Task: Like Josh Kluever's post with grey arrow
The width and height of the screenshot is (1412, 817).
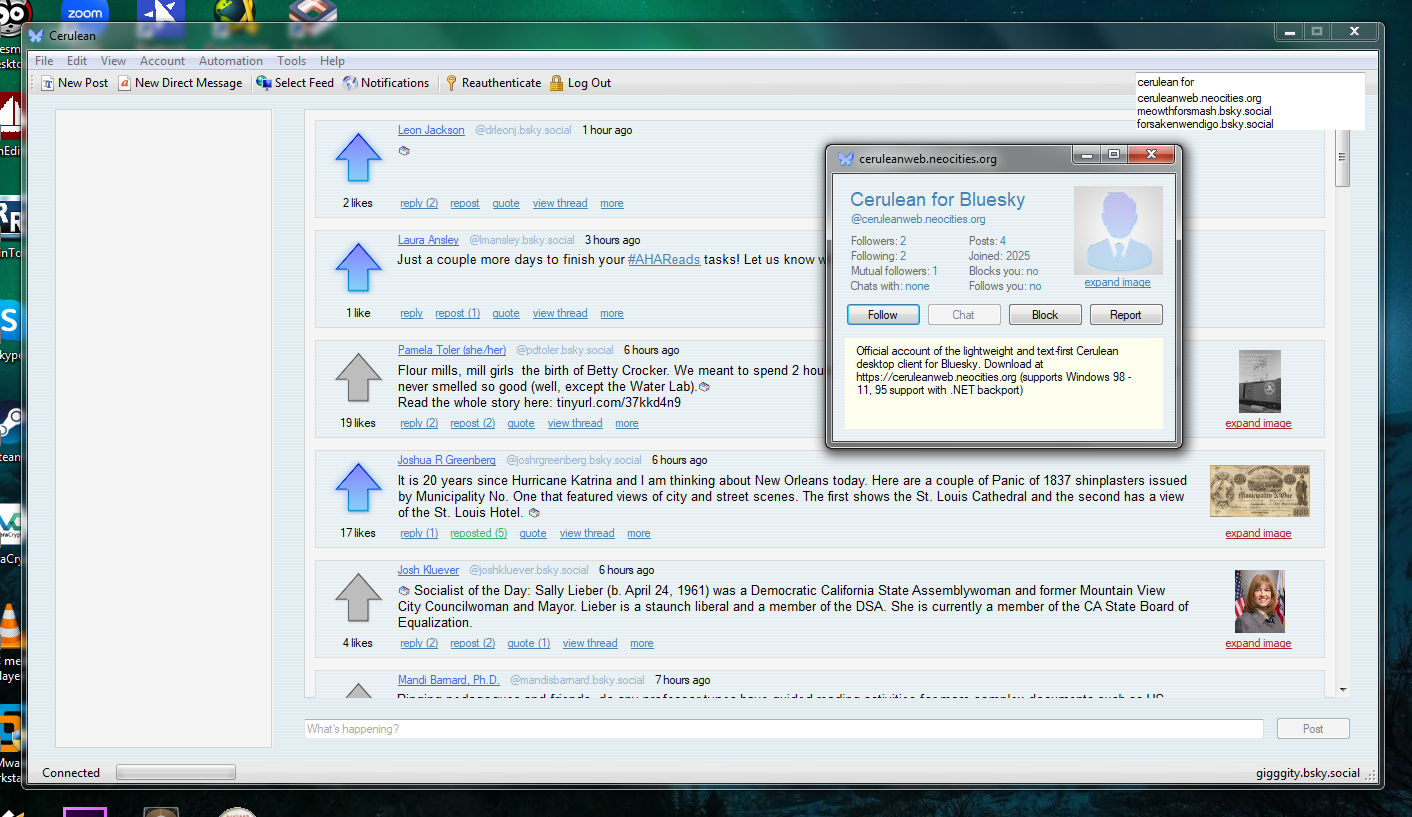Action: click(358, 598)
